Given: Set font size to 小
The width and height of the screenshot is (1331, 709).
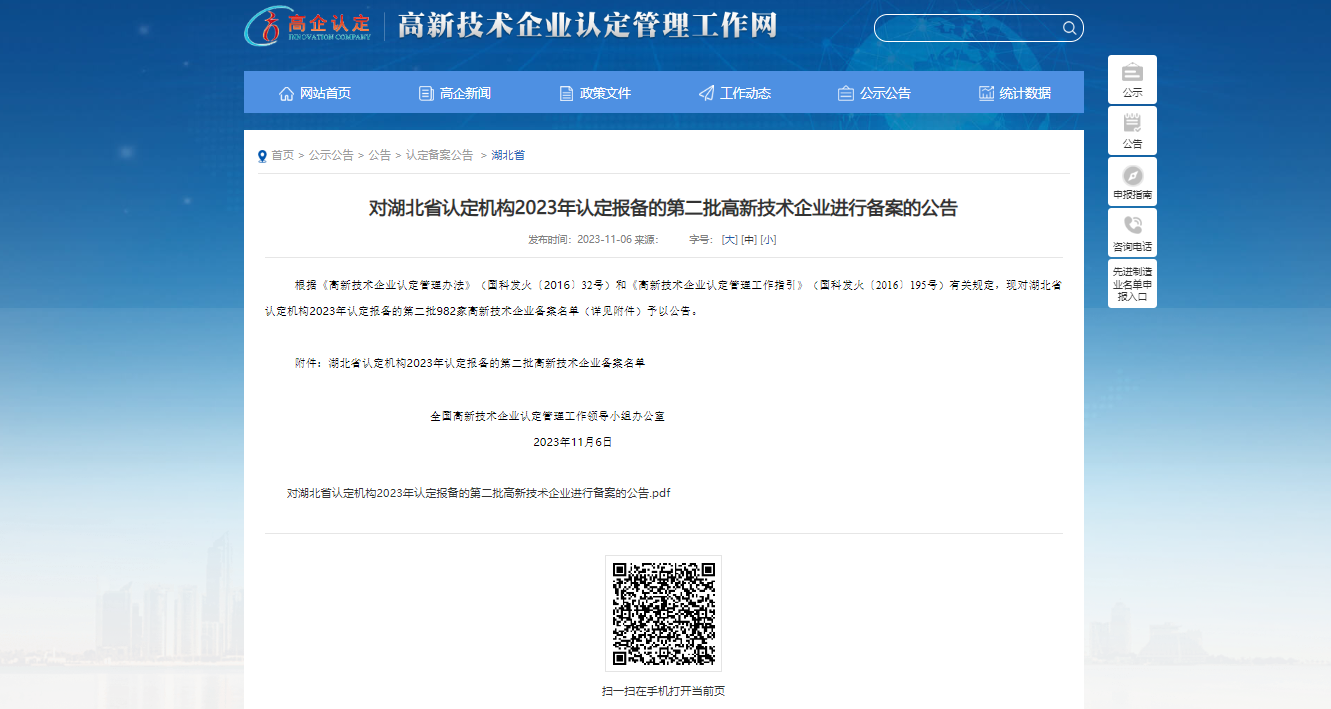Looking at the screenshot, I should click(768, 240).
